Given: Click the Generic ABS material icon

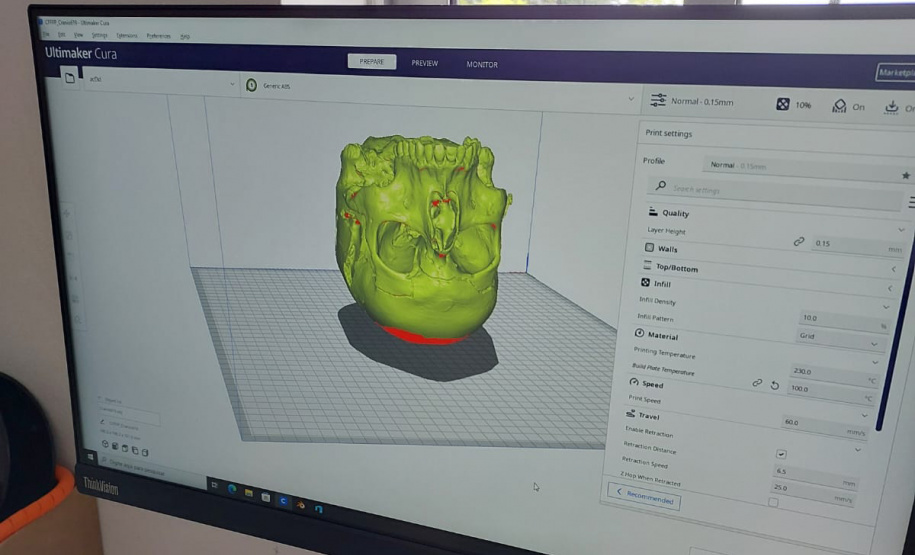Looking at the screenshot, I should point(252,85).
